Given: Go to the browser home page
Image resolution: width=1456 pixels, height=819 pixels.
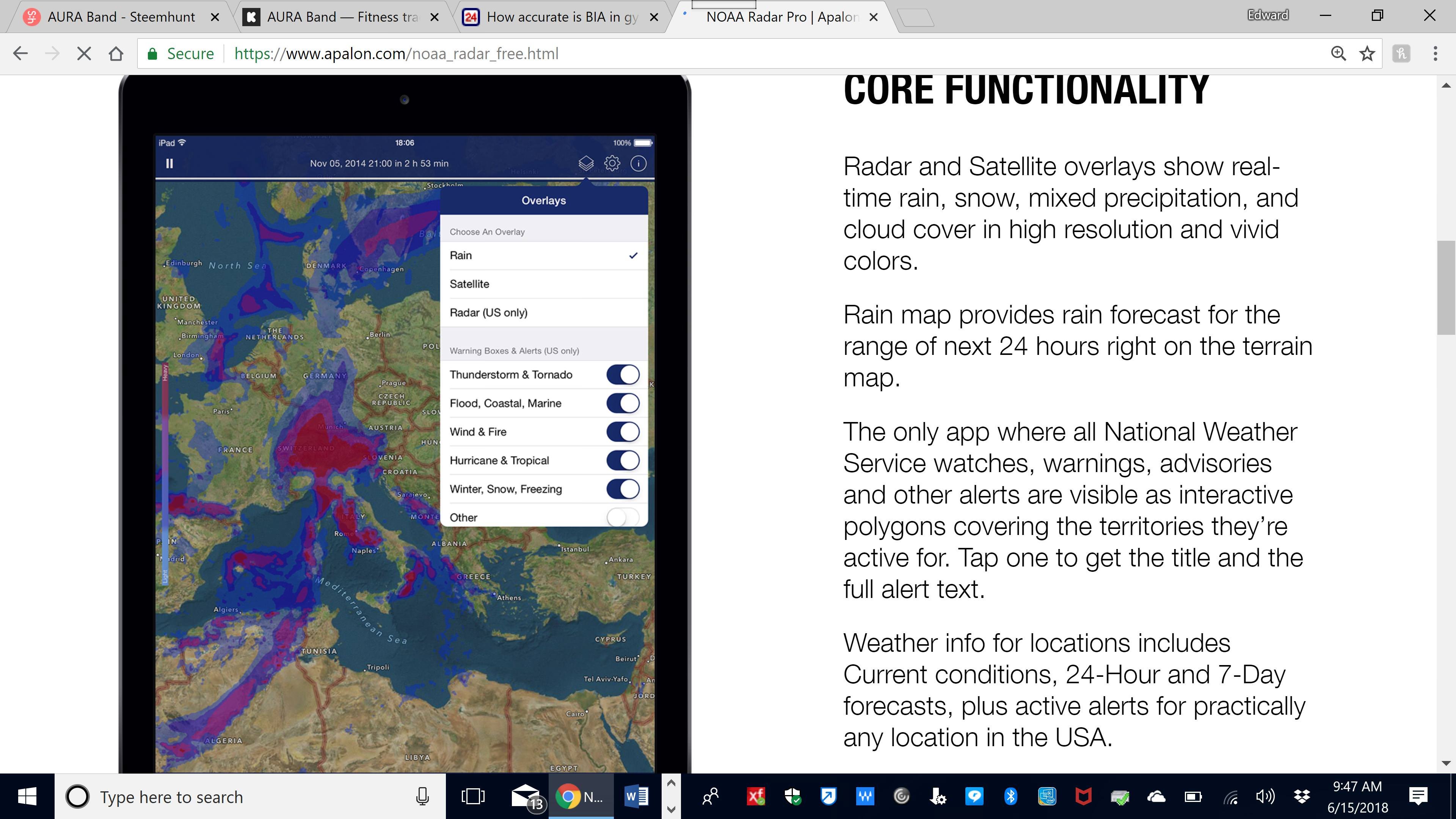Looking at the screenshot, I should pos(116,54).
